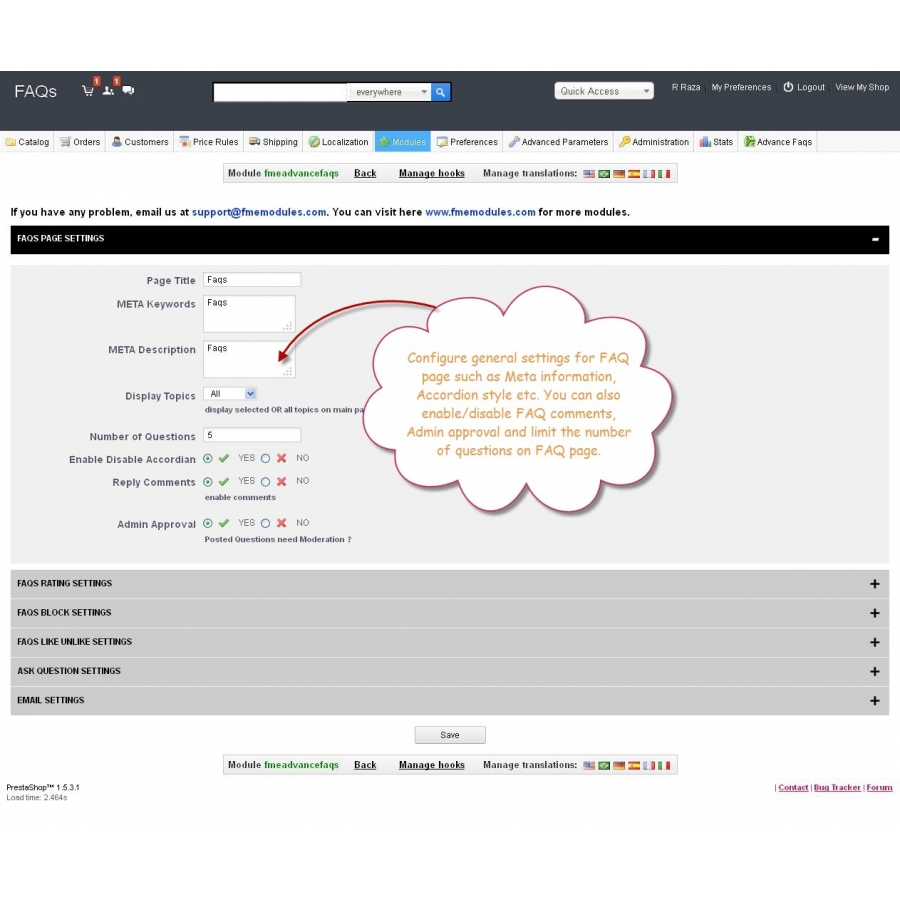This screenshot has height=900, width=900.
Task: Open the Advance Faqs menu icon
Action: coord(748,141)
